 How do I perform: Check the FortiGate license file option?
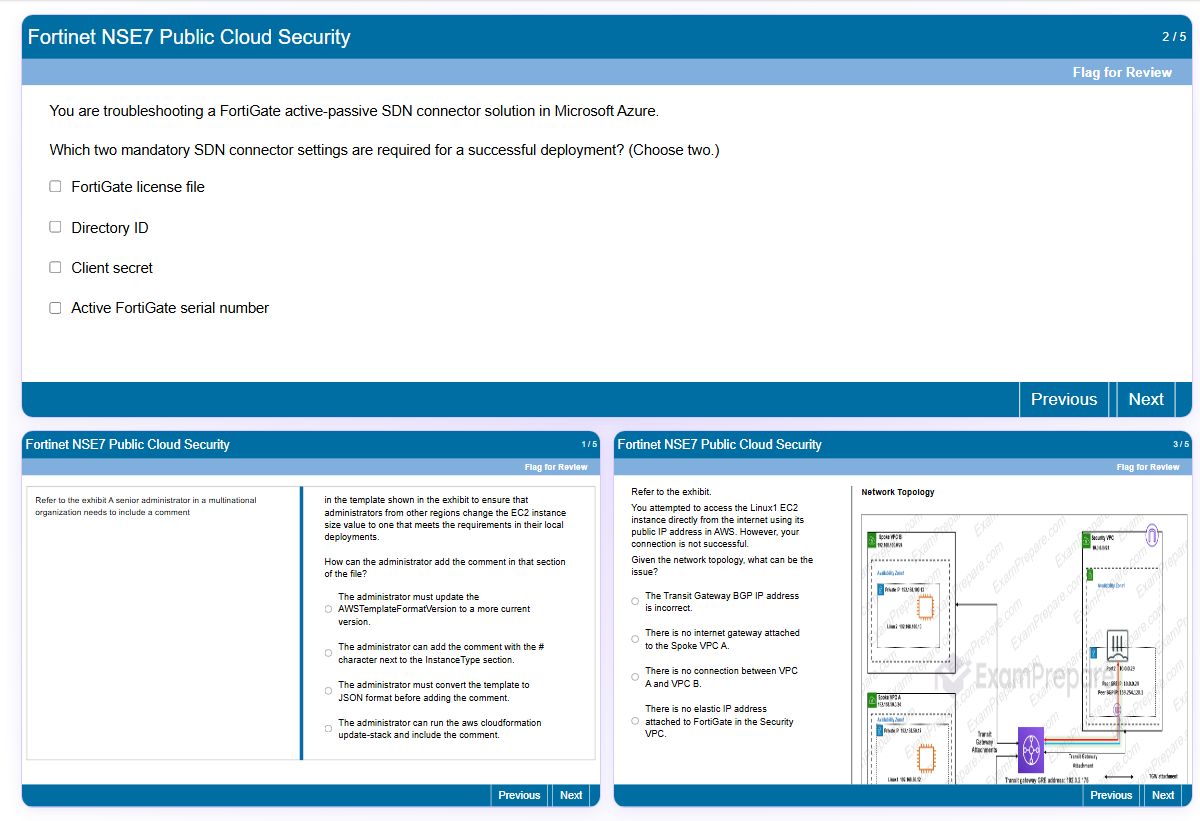tap(55, 186)
